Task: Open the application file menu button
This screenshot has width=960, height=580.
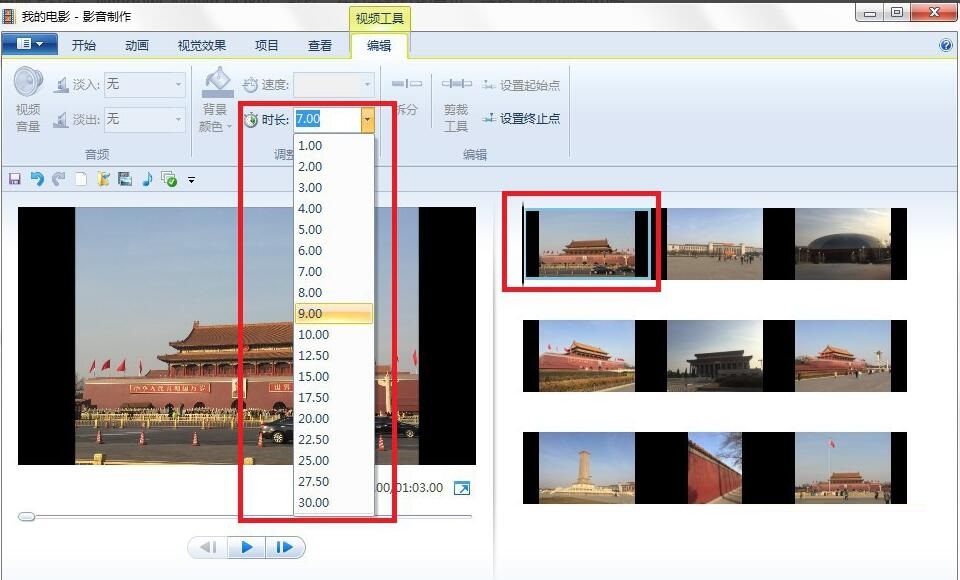Action: click(29, 44)
